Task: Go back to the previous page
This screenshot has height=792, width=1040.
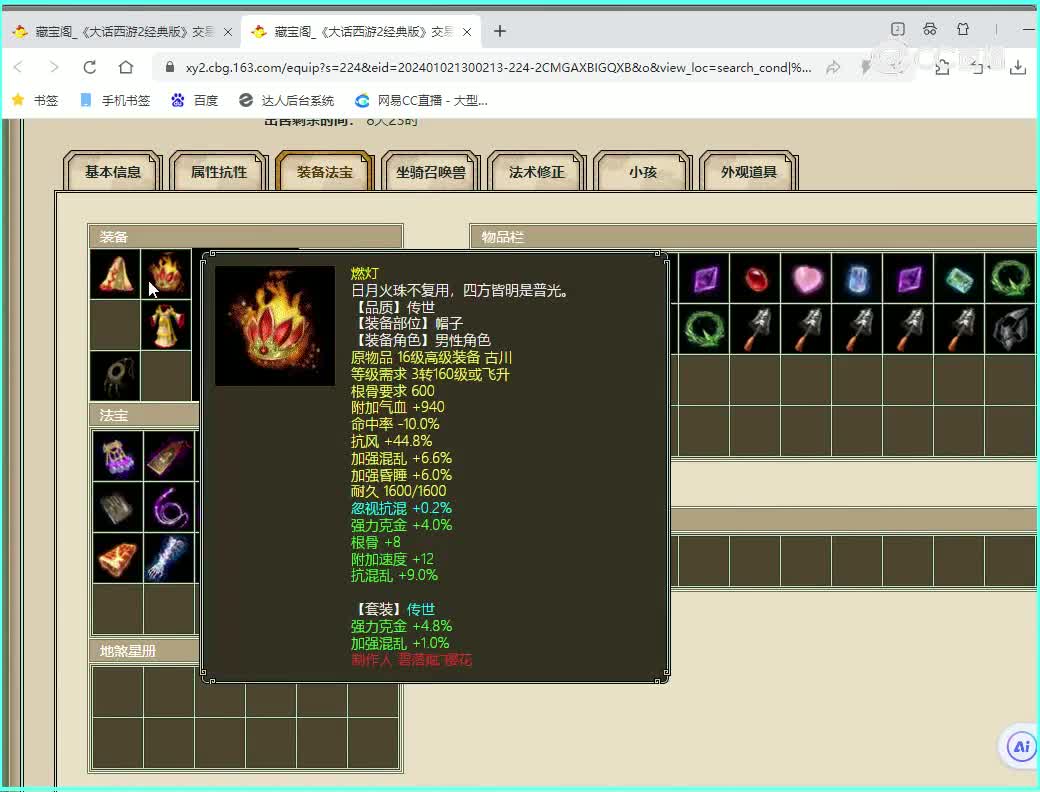Action: click(19, 67)
